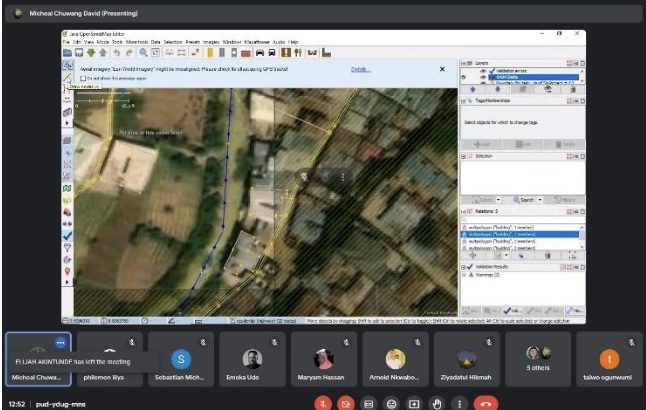Check 'Do not show this message again' box
The image size is (646, 410).
(83, 78)
